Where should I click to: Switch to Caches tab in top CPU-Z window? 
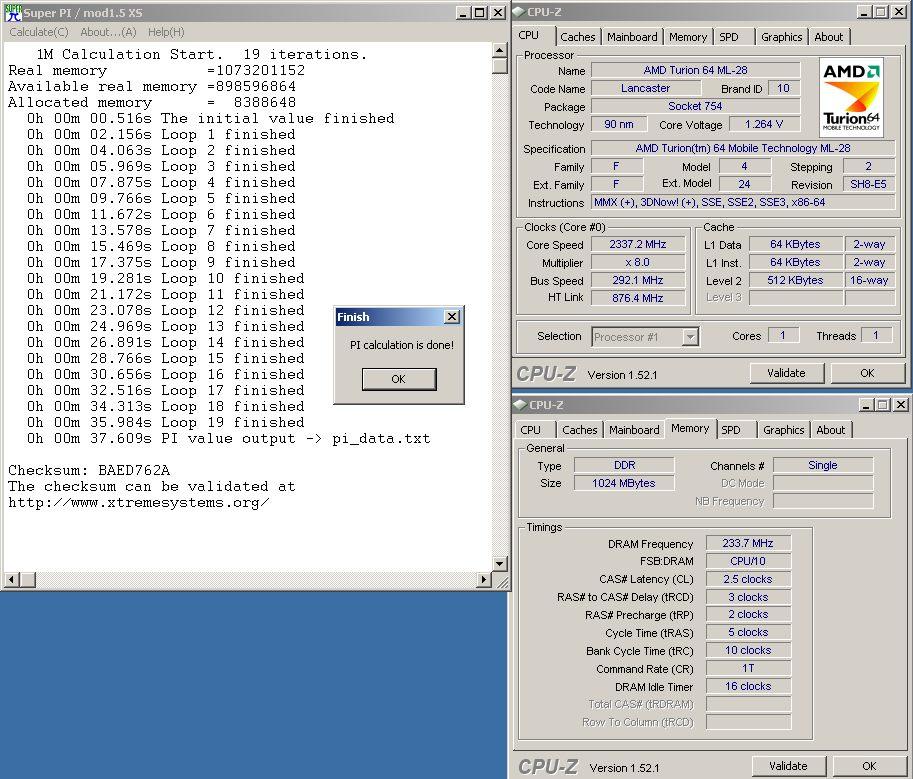click(578, 37)
